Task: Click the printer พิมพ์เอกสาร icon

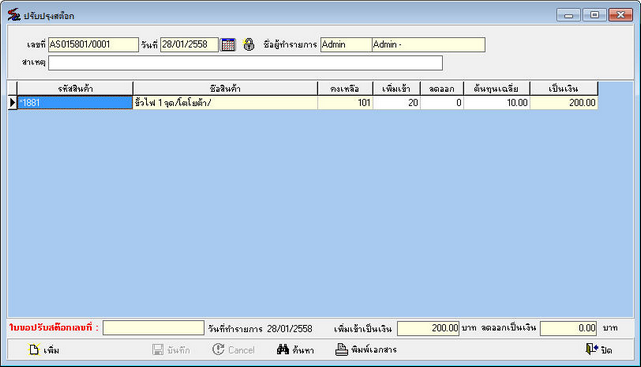Action: click(x=341, y=349)
